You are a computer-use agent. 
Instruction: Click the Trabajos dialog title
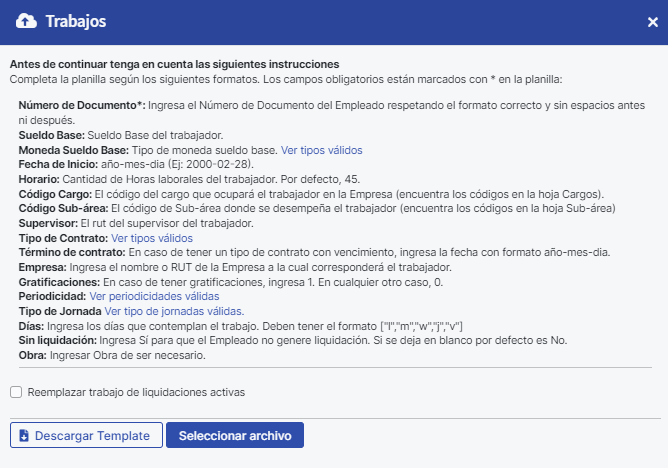pos(76,21)
